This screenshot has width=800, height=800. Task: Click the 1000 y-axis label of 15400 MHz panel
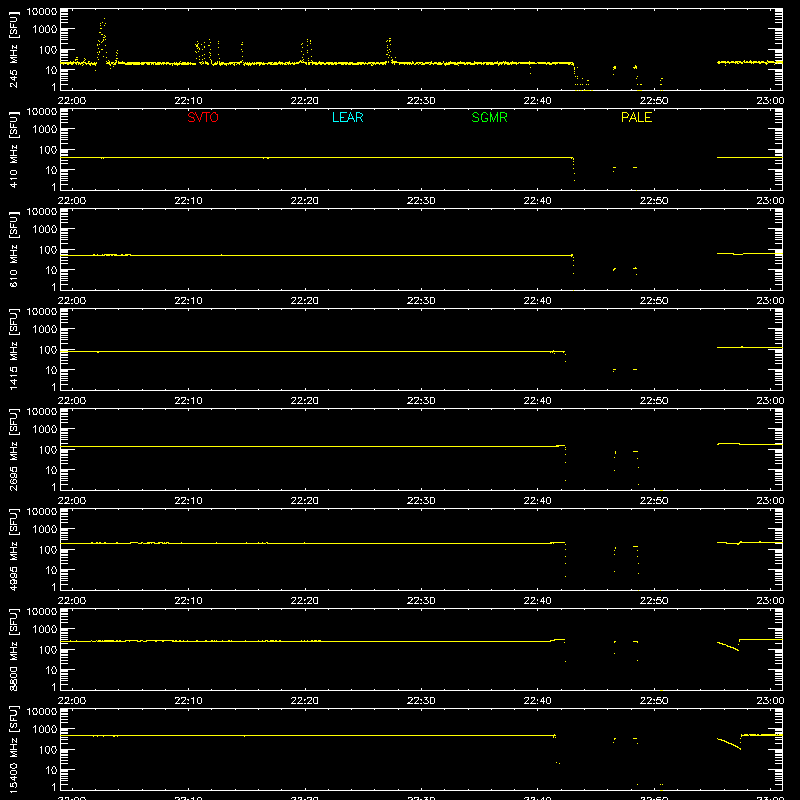coord(45,730)
